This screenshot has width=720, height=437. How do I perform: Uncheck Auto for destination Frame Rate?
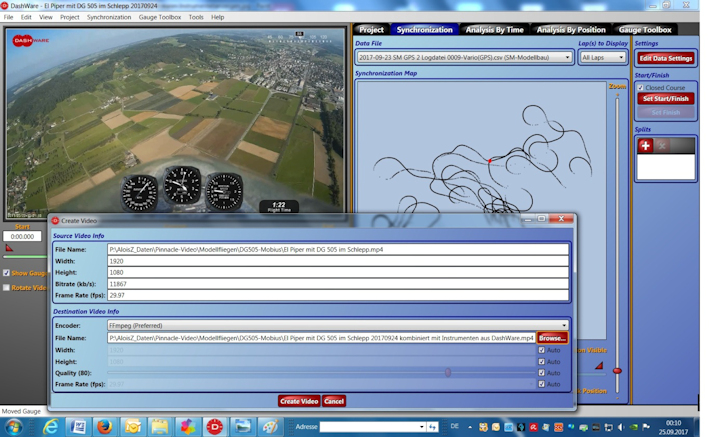[541, 384]
